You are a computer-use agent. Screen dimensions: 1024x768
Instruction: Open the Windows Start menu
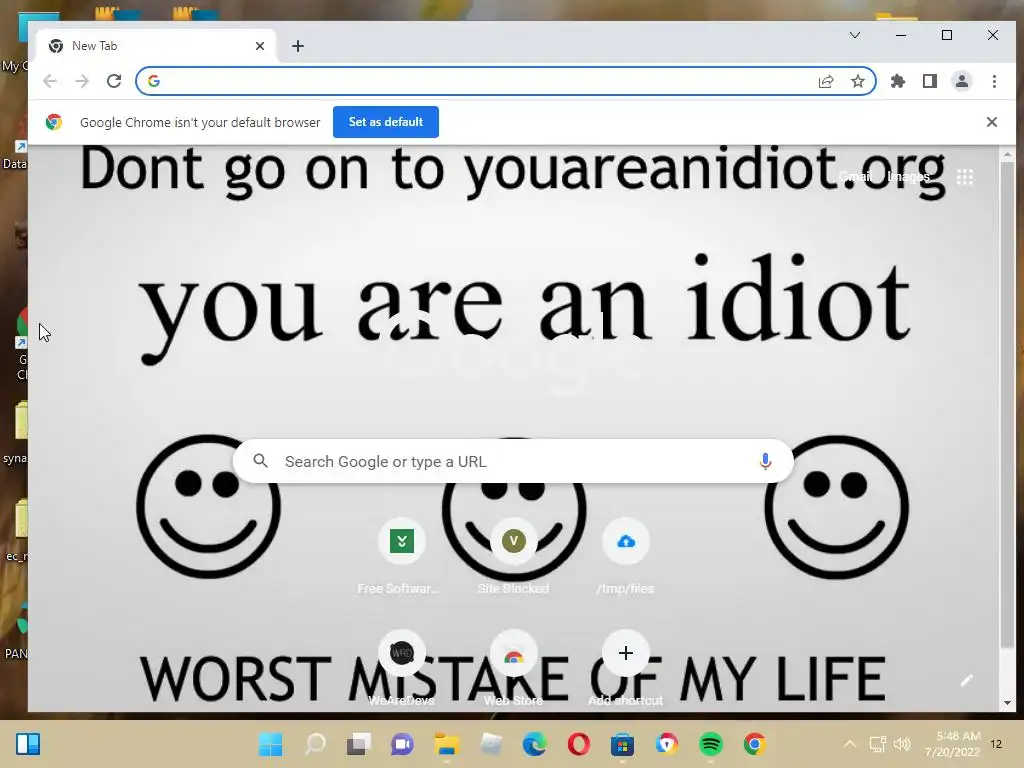(270, 744)
